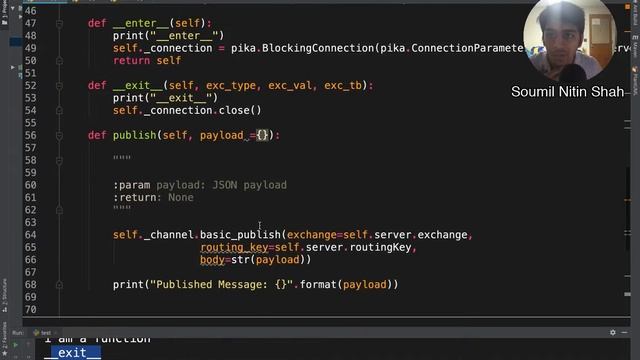This screenshot has width=640, height=360.
Task: Hide the Run tool window
Action: [x=624, y=333]
